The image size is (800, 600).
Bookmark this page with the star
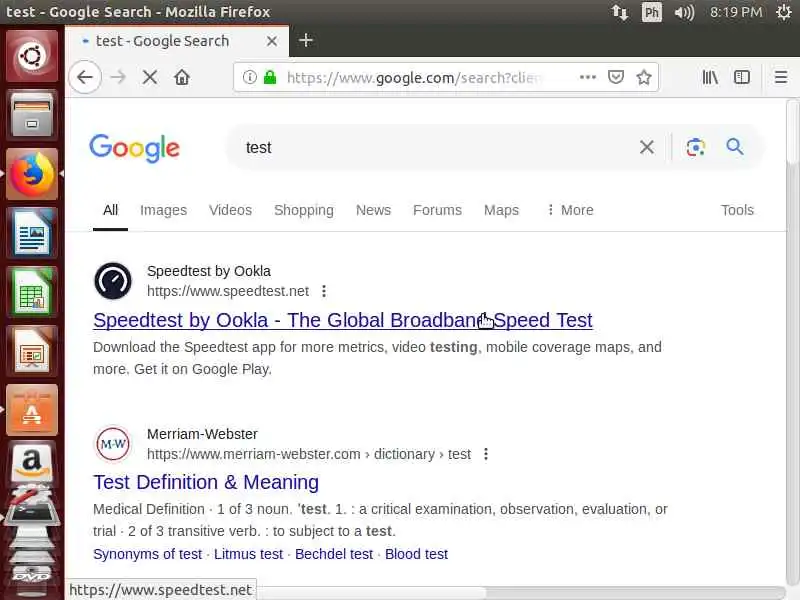[x=644, y=77]
